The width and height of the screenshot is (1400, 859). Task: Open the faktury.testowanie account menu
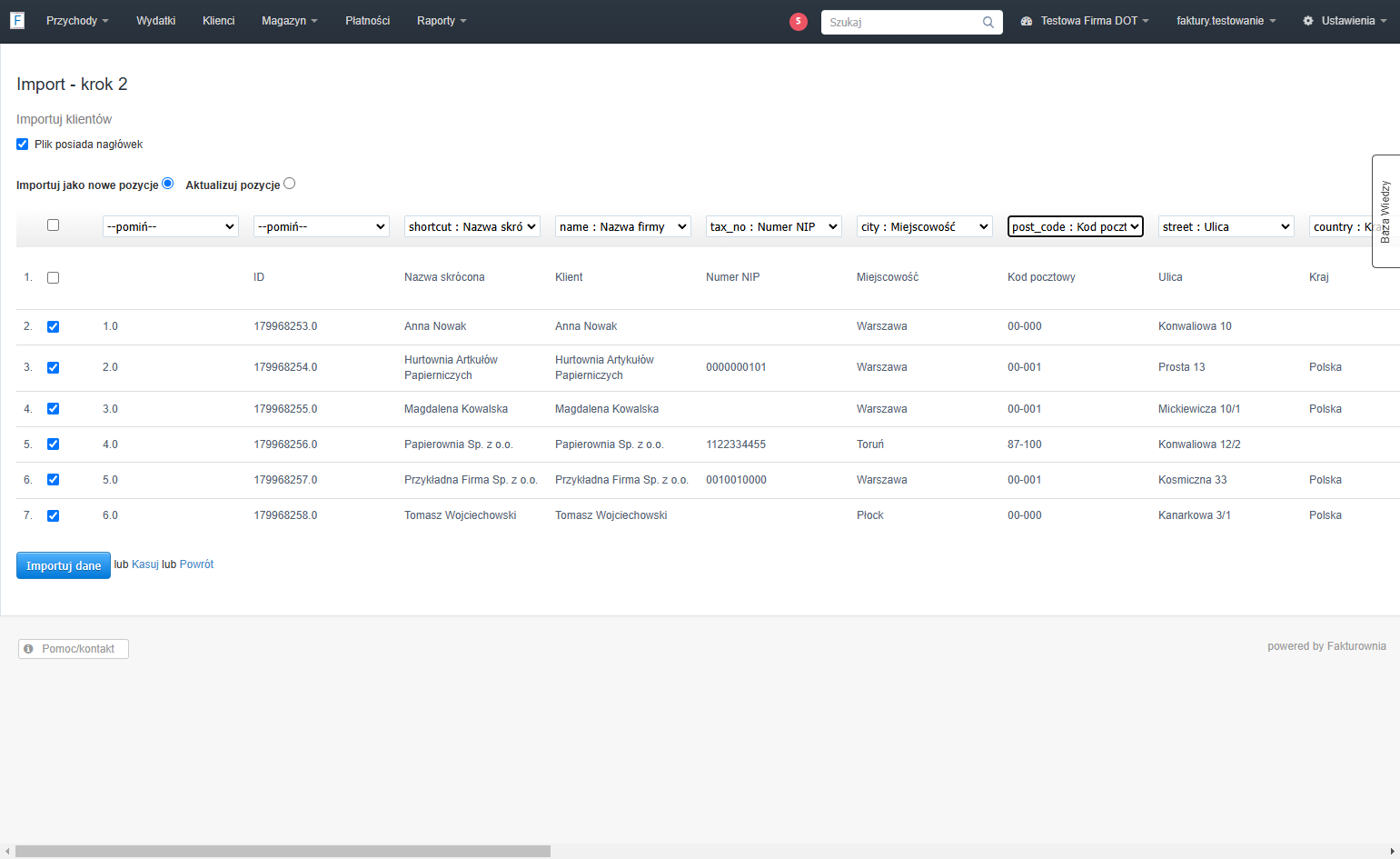[x=1226, y=21]
